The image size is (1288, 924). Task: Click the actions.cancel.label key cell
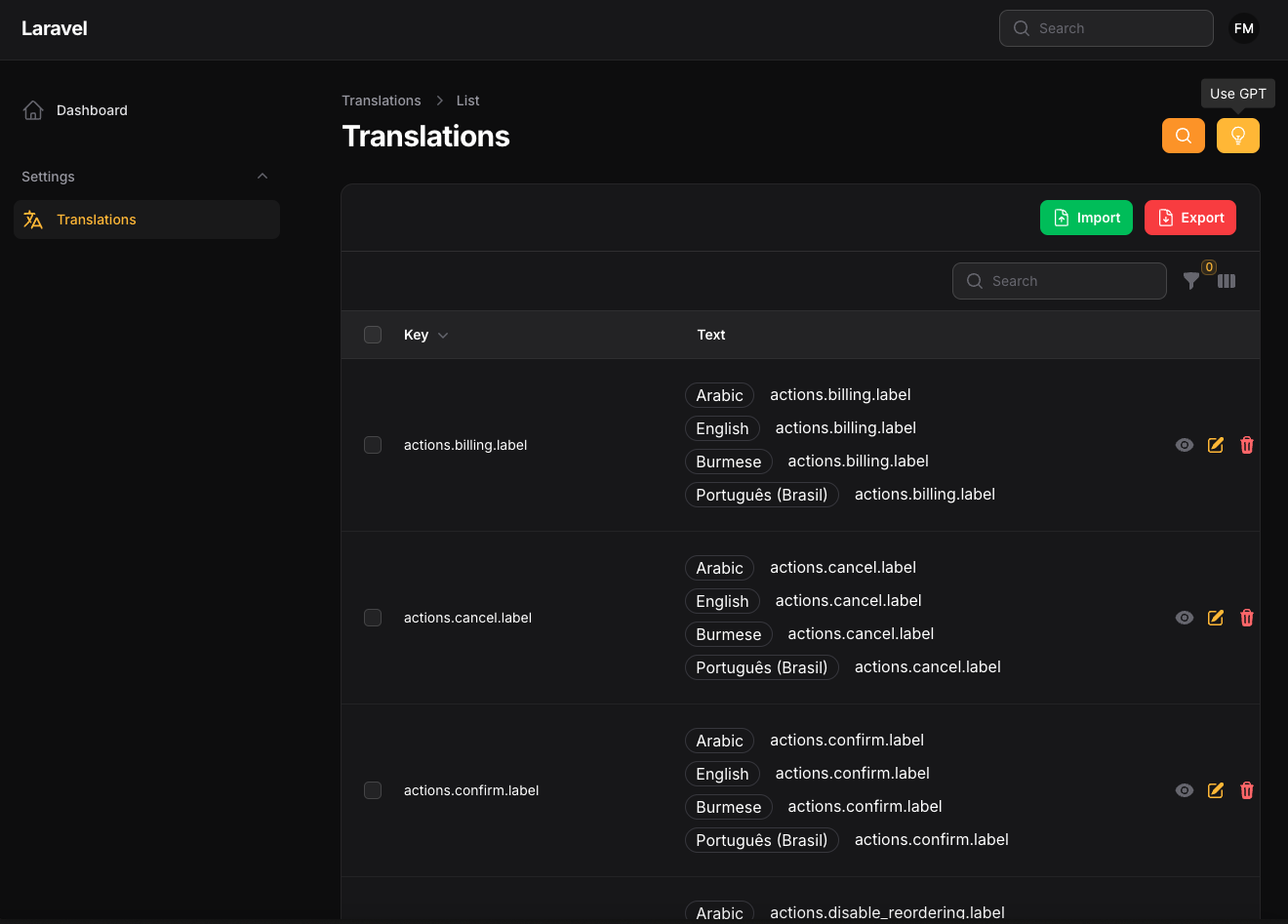click(x=467, y=618)
